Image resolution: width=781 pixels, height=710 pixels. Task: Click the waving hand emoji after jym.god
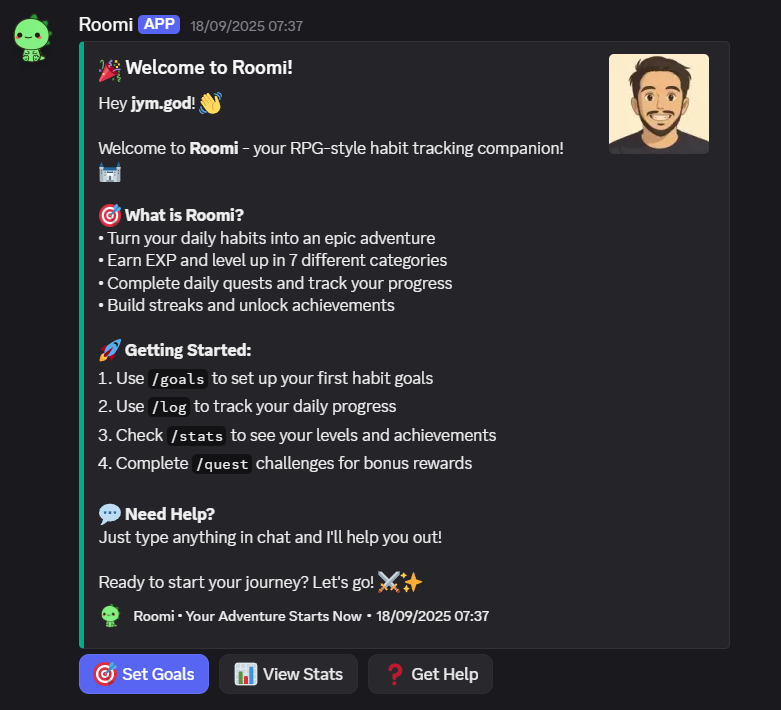tap(210, 103)
